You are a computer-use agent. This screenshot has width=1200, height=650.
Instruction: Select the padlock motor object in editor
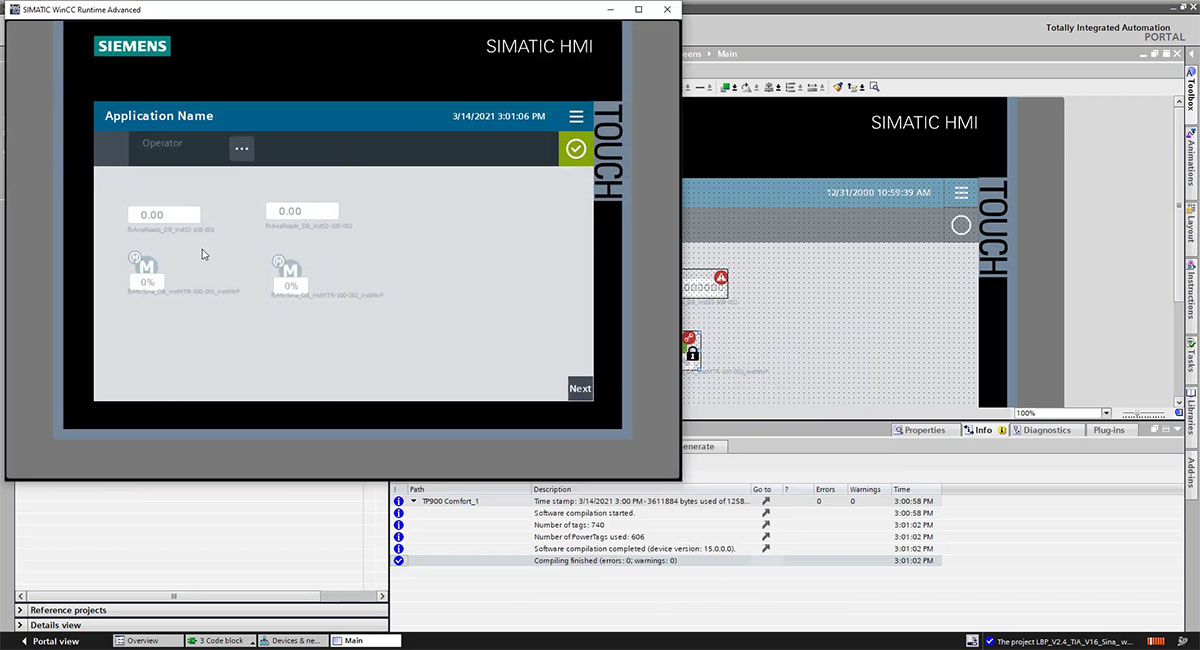pos(691,351)
